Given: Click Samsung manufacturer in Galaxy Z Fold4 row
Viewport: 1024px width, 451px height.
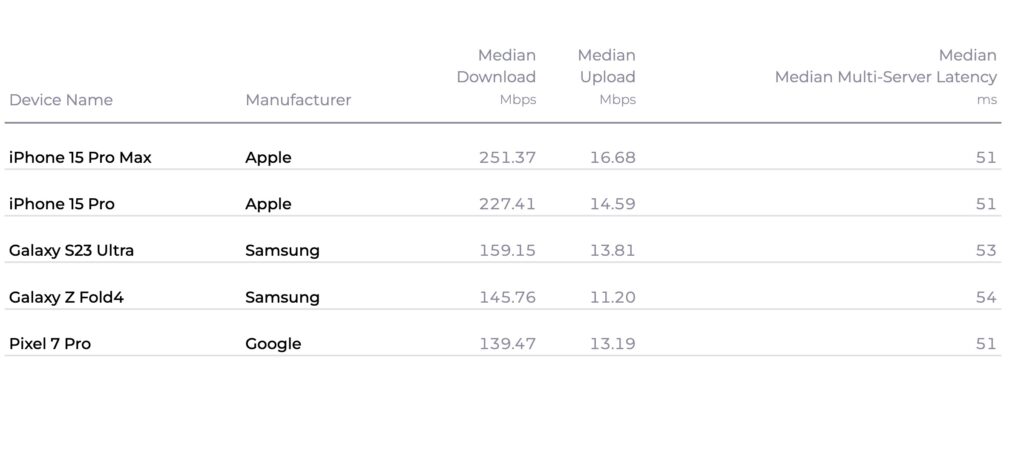Looking at the screenshot, I should pyautogui.click(x=283, y=298).
